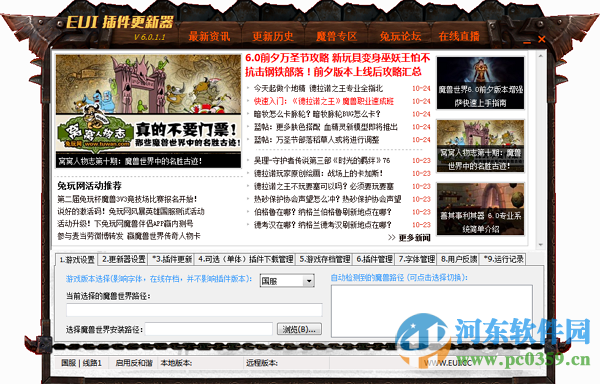Click status bar item 启用反和谐
This screenshot has width=600, height=384.
point(134,363)
